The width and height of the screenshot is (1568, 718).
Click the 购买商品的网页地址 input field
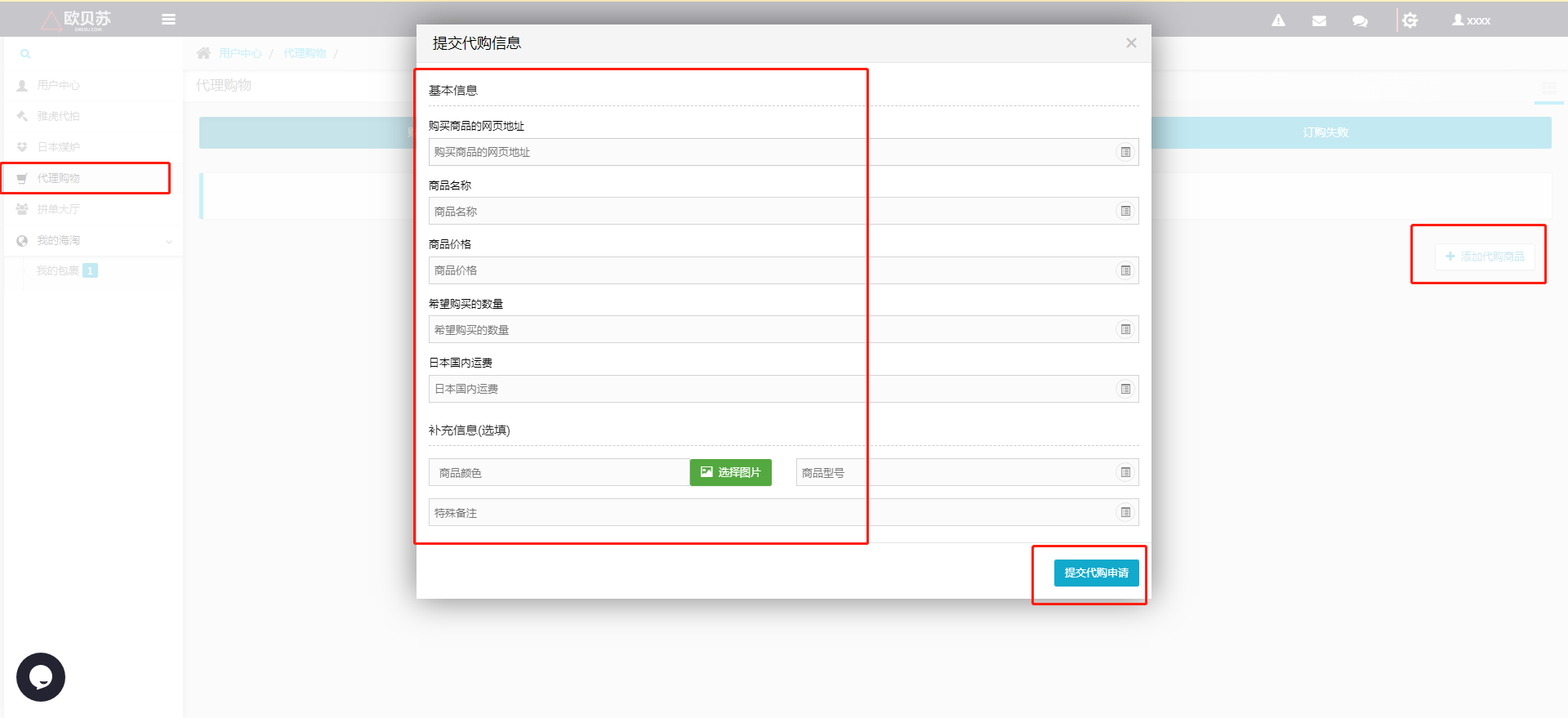coord(783,152)
